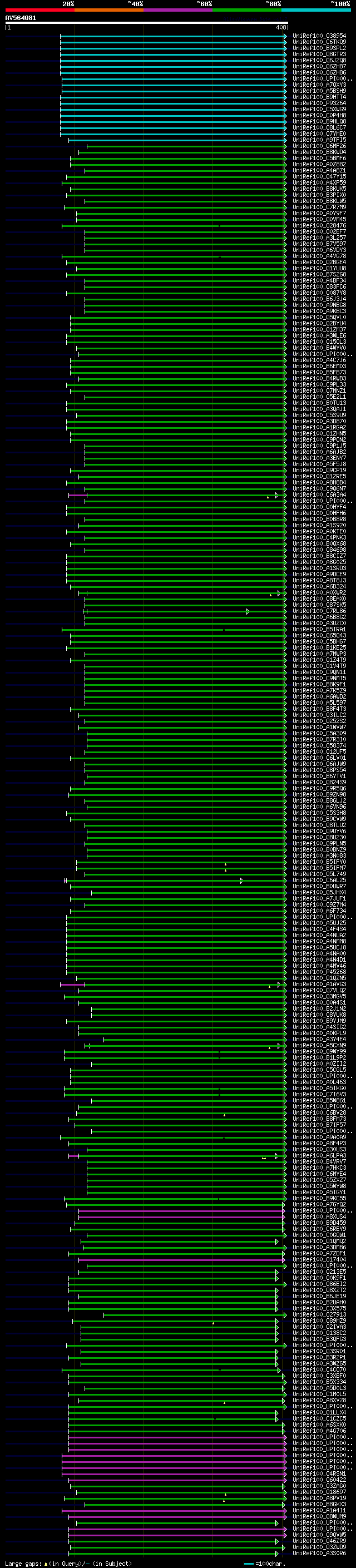The image size is (356, 1568).
Task: Select hit label UniRef100_Q8L6C7
Action: tap(319, 128)
